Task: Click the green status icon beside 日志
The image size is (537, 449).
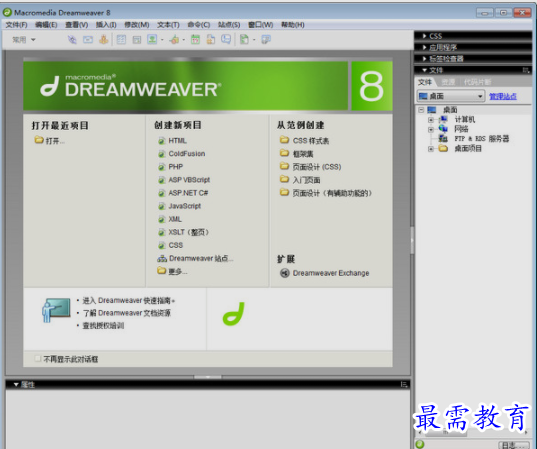Action: point(420,444)
